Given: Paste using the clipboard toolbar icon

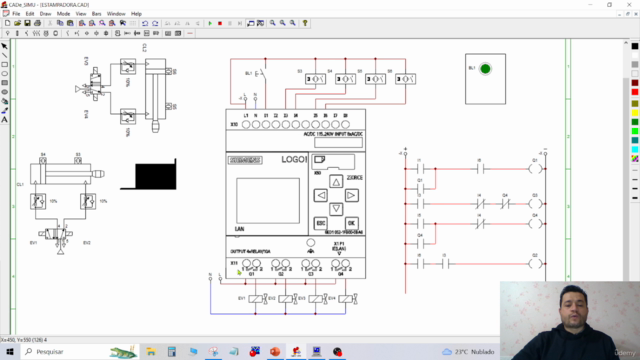Looking at the screenshot, I should (70, 23).
